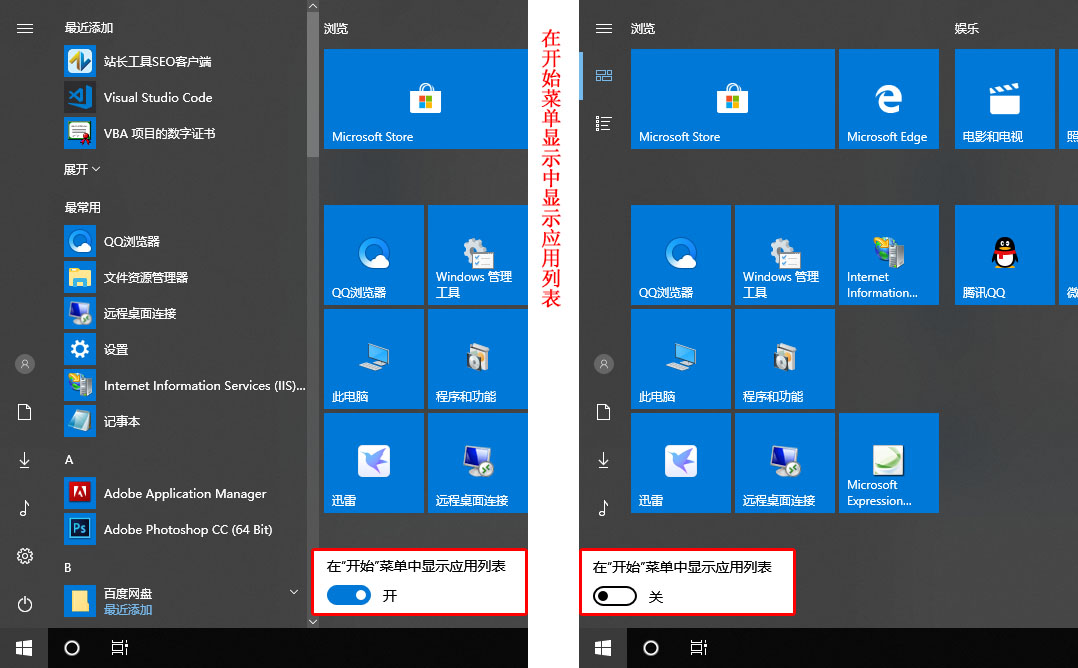This screenshot has height=668, width=1078.
Task: Switch to all apps list view in right Start menu
Action: pyautogui.click(x=604, y=124)
